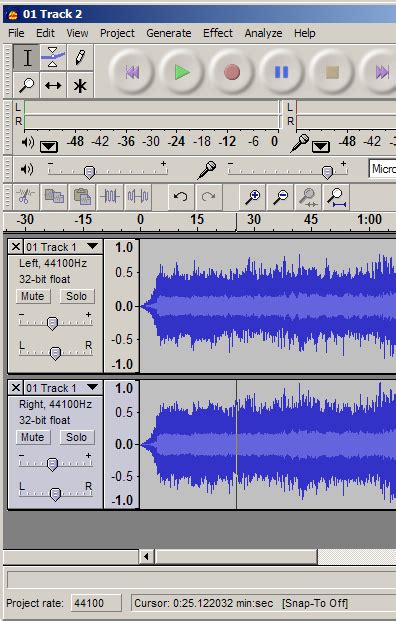This screenshot has width=396, height=621.
Task: Open the Right channel 01 Track 1 menu
Action: 63,388
